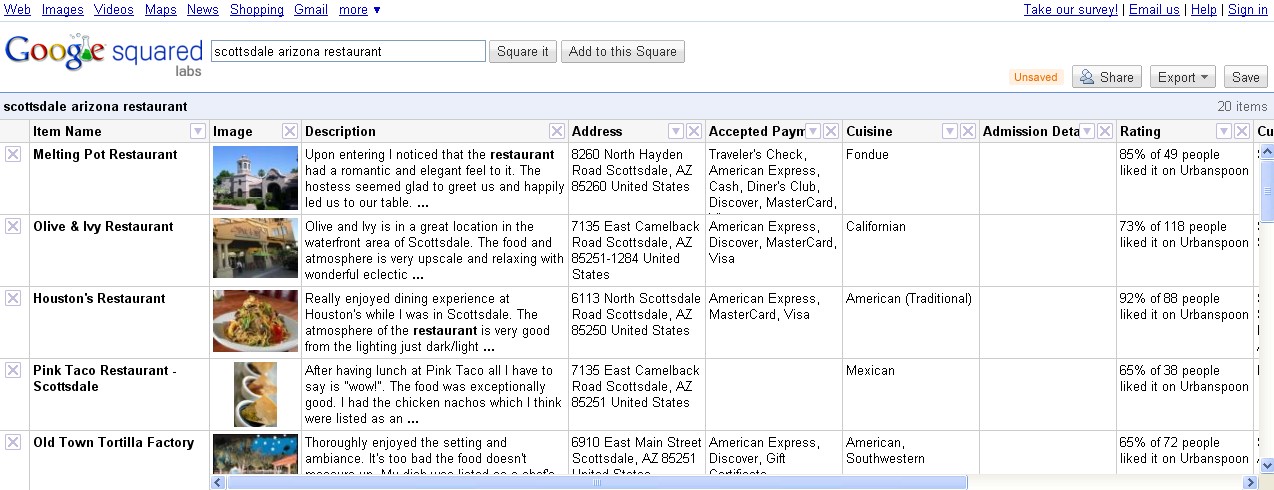Delete the Rating column
The image size is (1274, 490).
click(x=1242, y=131)
